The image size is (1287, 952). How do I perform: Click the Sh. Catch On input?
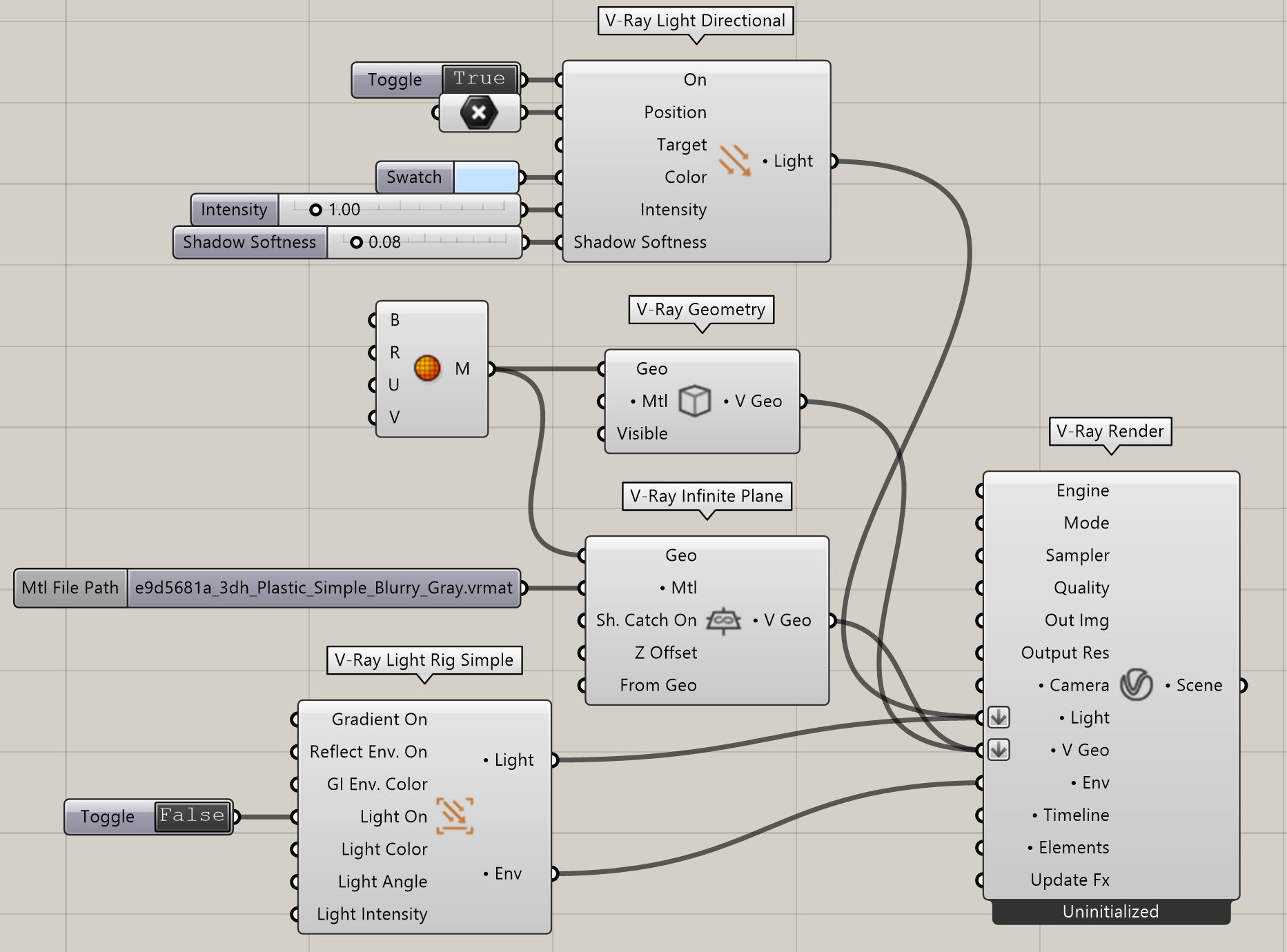click(646, 620)
